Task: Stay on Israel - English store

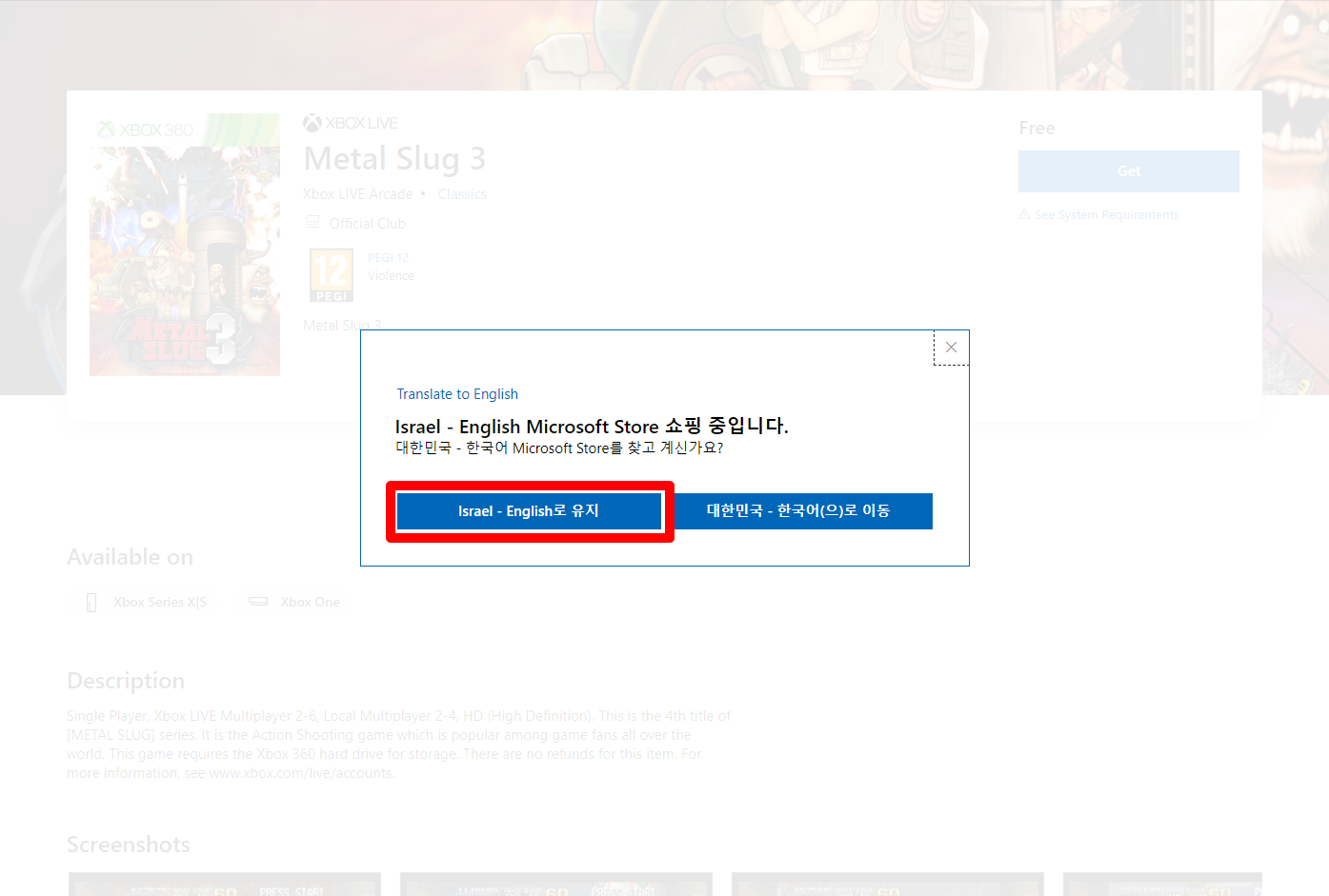Action: (x=529, y=511)
